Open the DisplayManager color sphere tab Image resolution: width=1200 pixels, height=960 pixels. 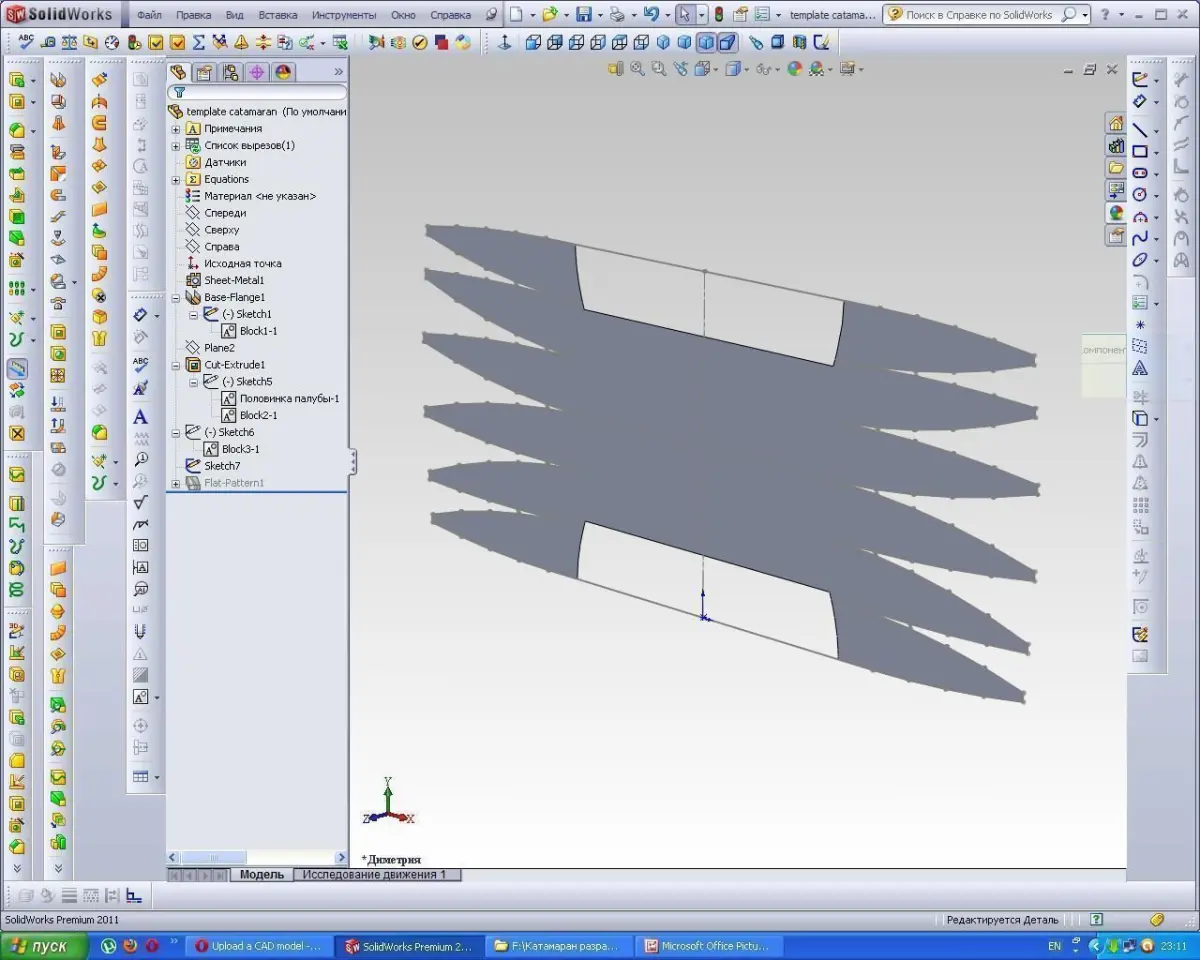click(x=283, y=72)
